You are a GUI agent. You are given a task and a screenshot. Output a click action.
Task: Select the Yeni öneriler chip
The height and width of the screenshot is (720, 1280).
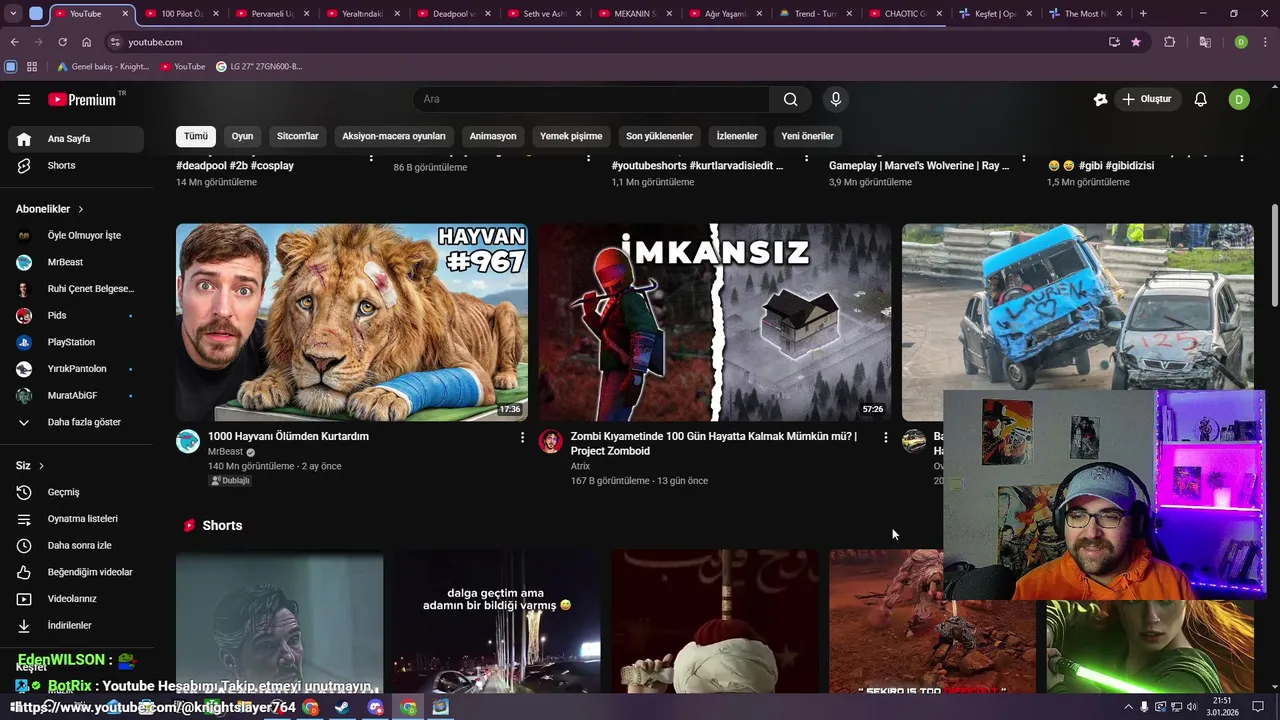click(808, 136)
